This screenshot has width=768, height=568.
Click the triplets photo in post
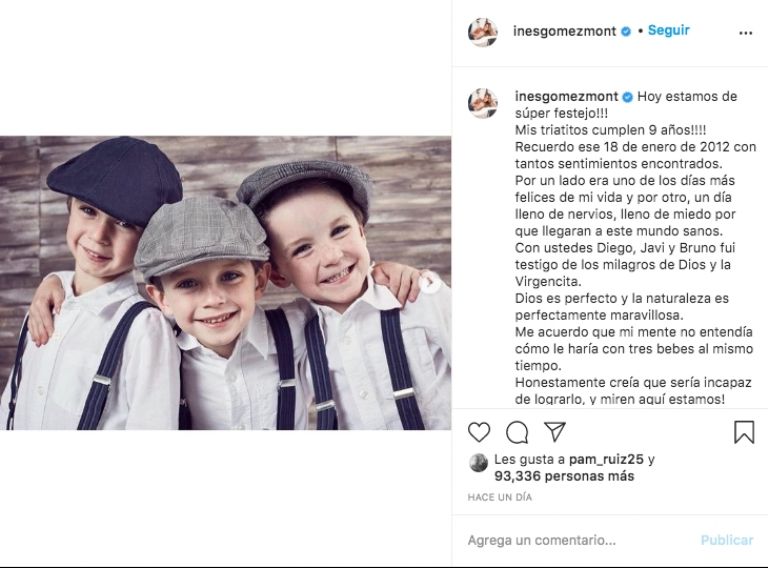pos(225,283)
